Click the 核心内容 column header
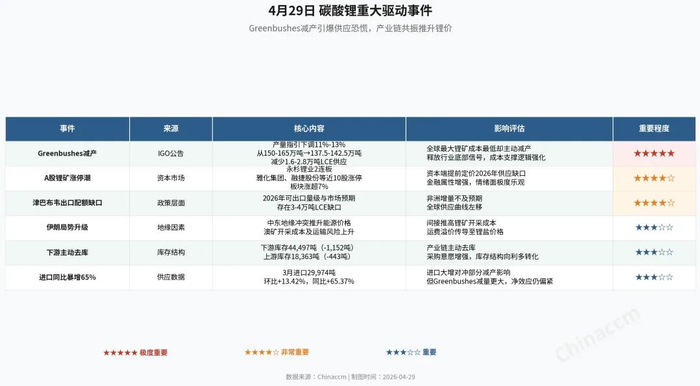Screen dimensions: 700x386 pos(309,129)
